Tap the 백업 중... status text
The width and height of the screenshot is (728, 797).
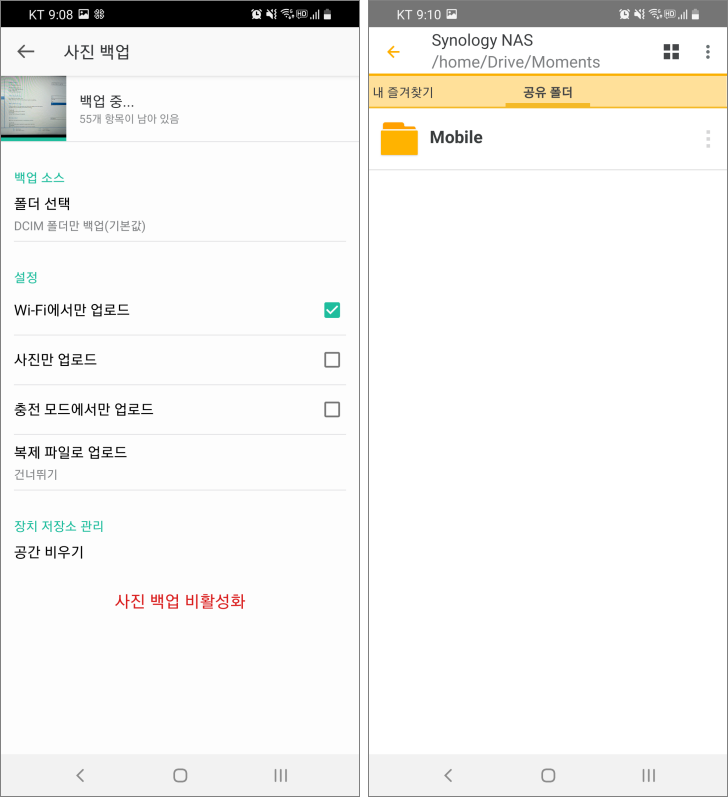(x=107, y=101)
